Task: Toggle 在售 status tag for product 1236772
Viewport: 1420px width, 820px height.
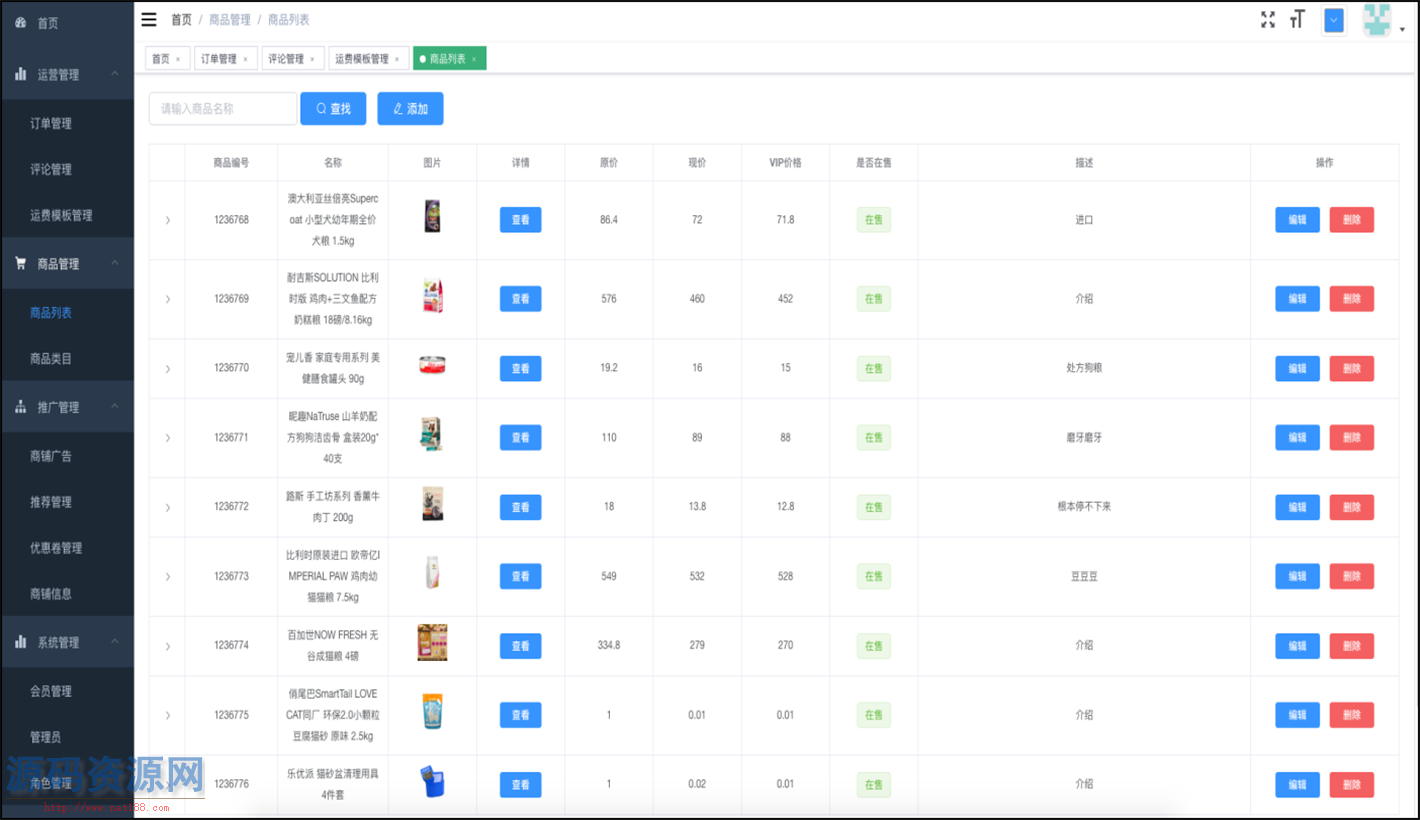Action: click(873, 507)
